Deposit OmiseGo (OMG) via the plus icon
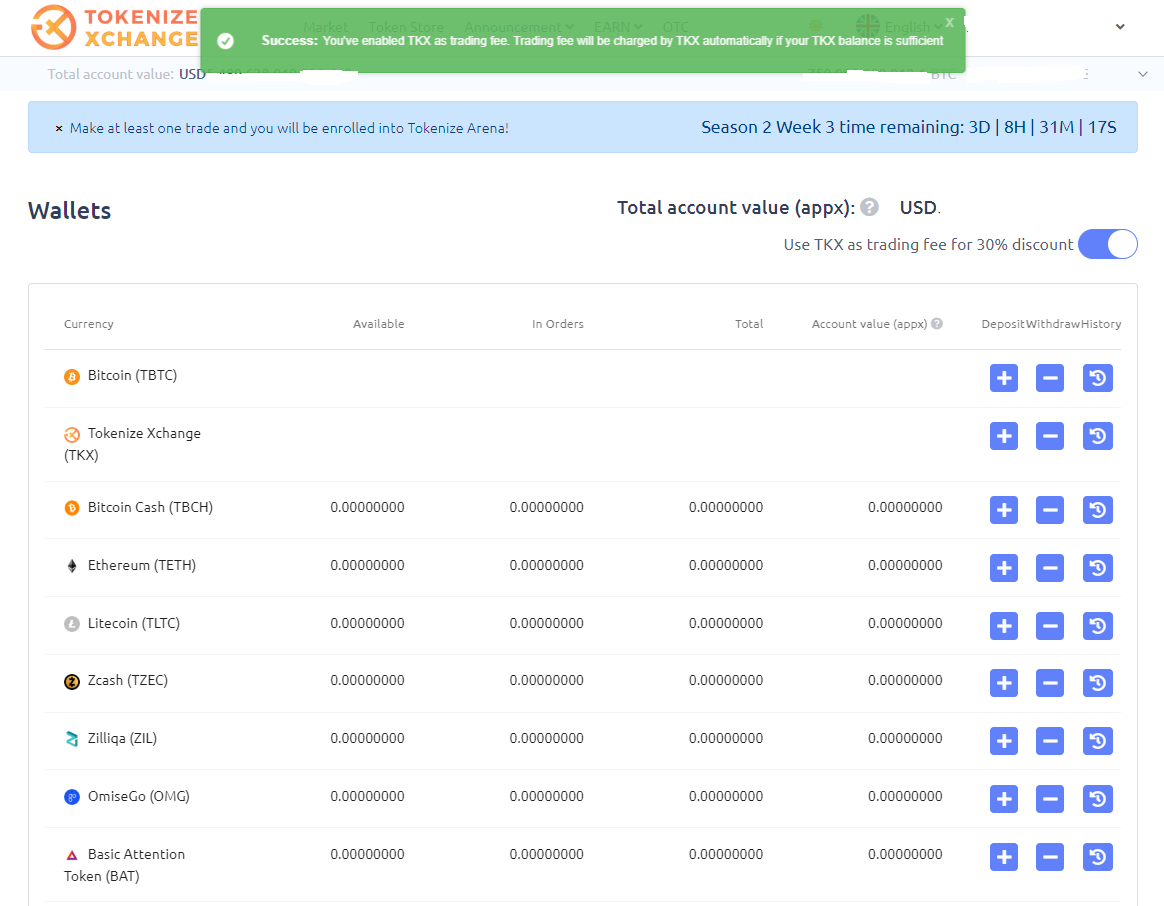Viewport: 1164px width, 906px height. click(1004, 799)
